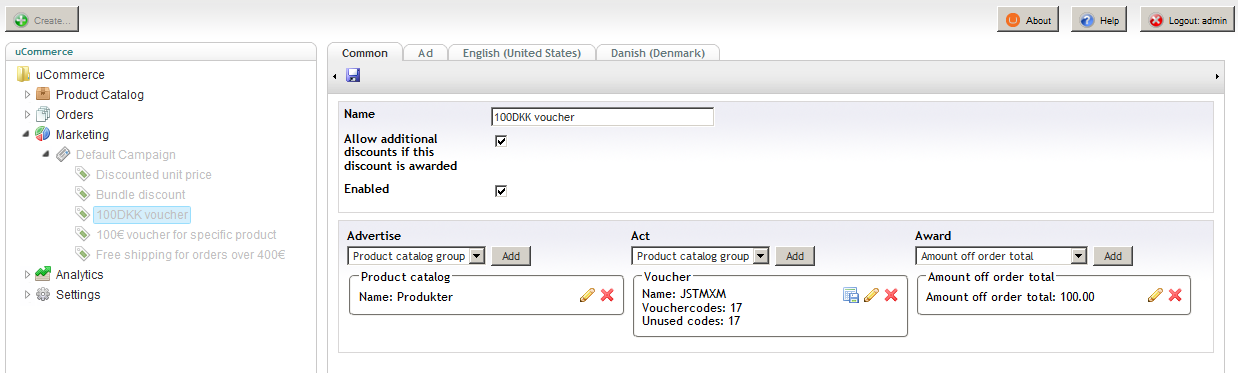This screenshot has width=1238, height=373.
Task: Select Free shipping for orders over 400€
Action: [x=191, y=254]
